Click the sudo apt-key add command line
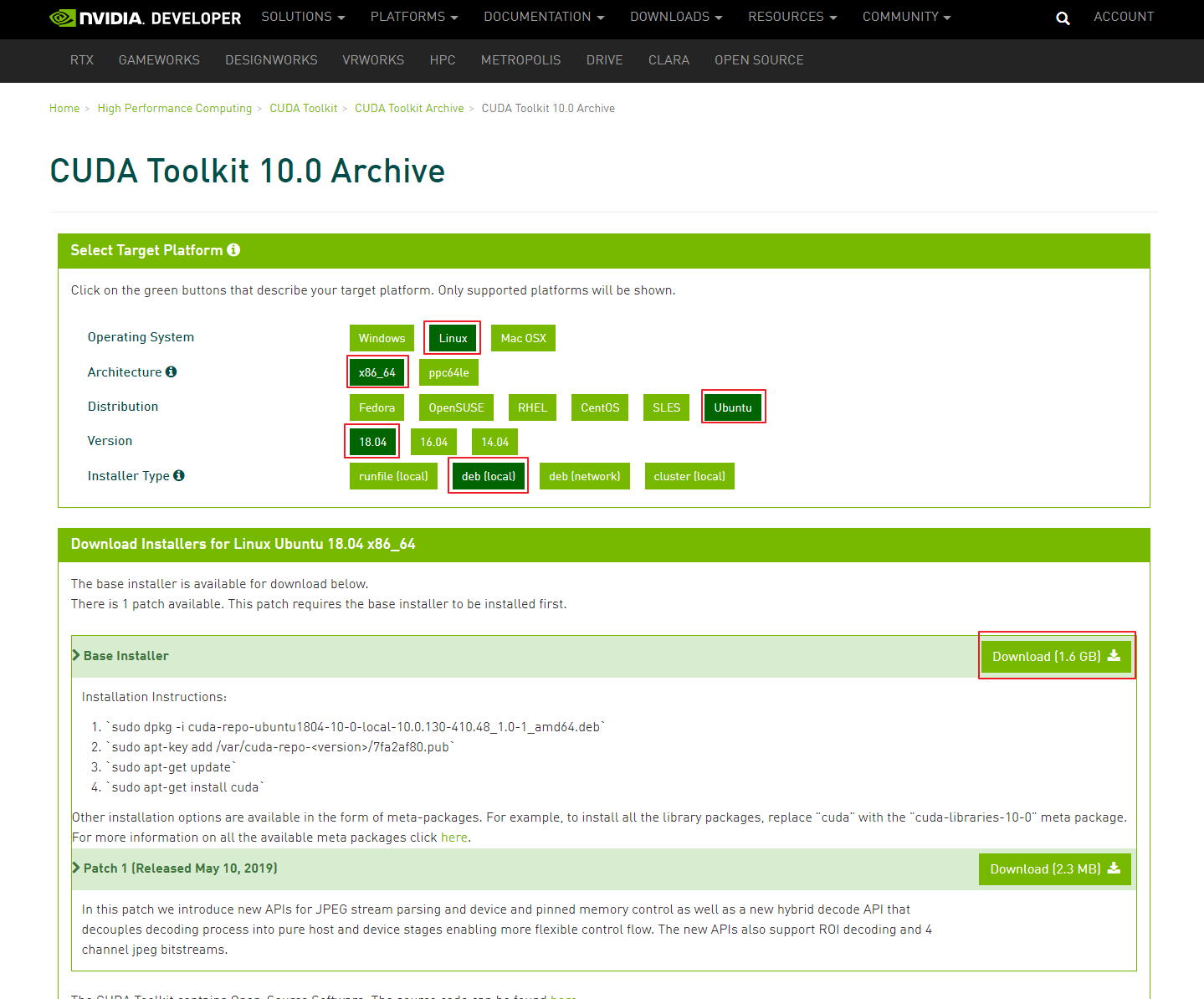This screenshot has height=999, width=1204. 281,747
